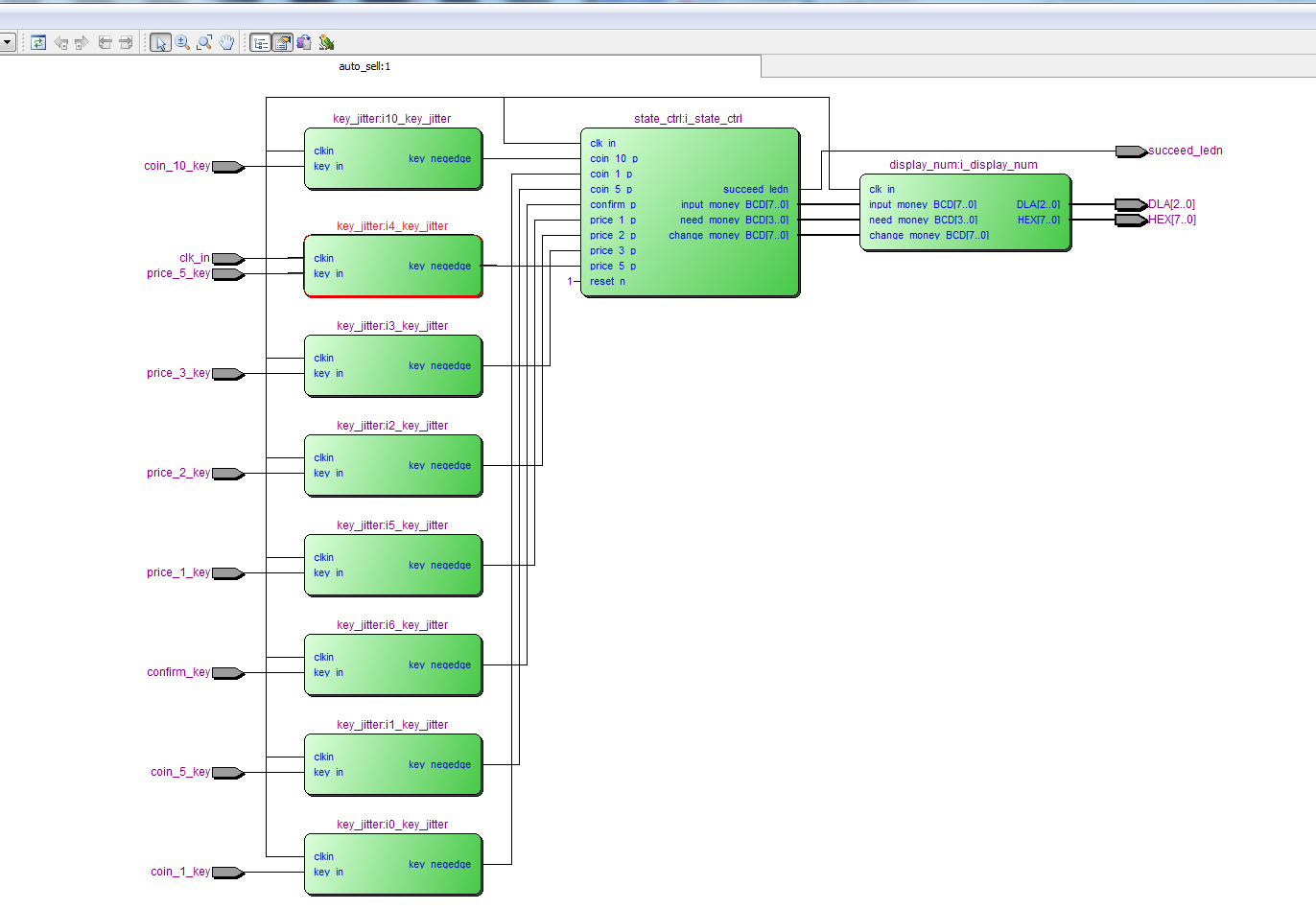This screenshot has width=1316, height=909.
Task: Toggle the Properties tooltip icon
Action: click(282, 42)
